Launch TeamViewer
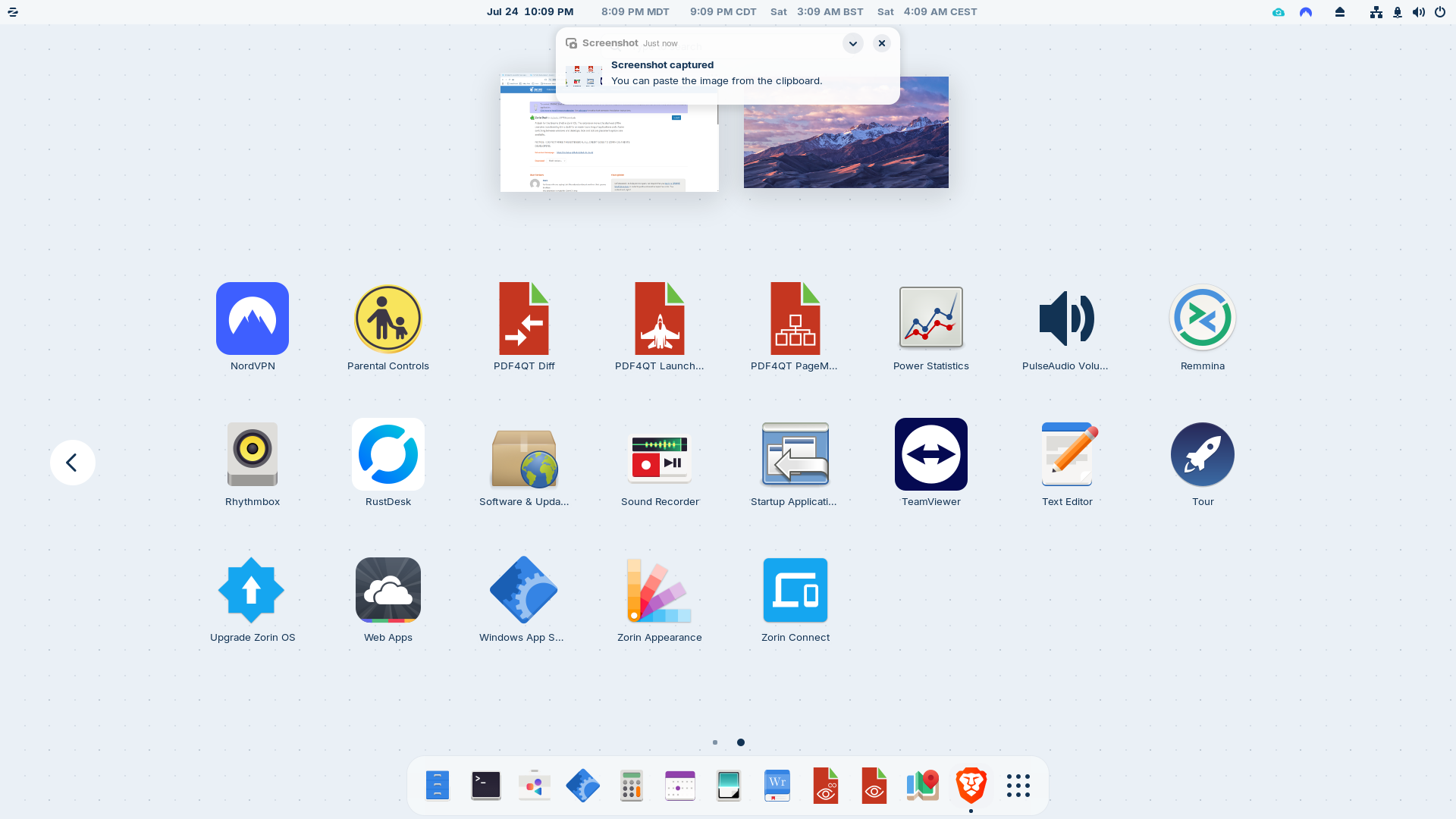The image size is (1456, 819). pos(931,454)
